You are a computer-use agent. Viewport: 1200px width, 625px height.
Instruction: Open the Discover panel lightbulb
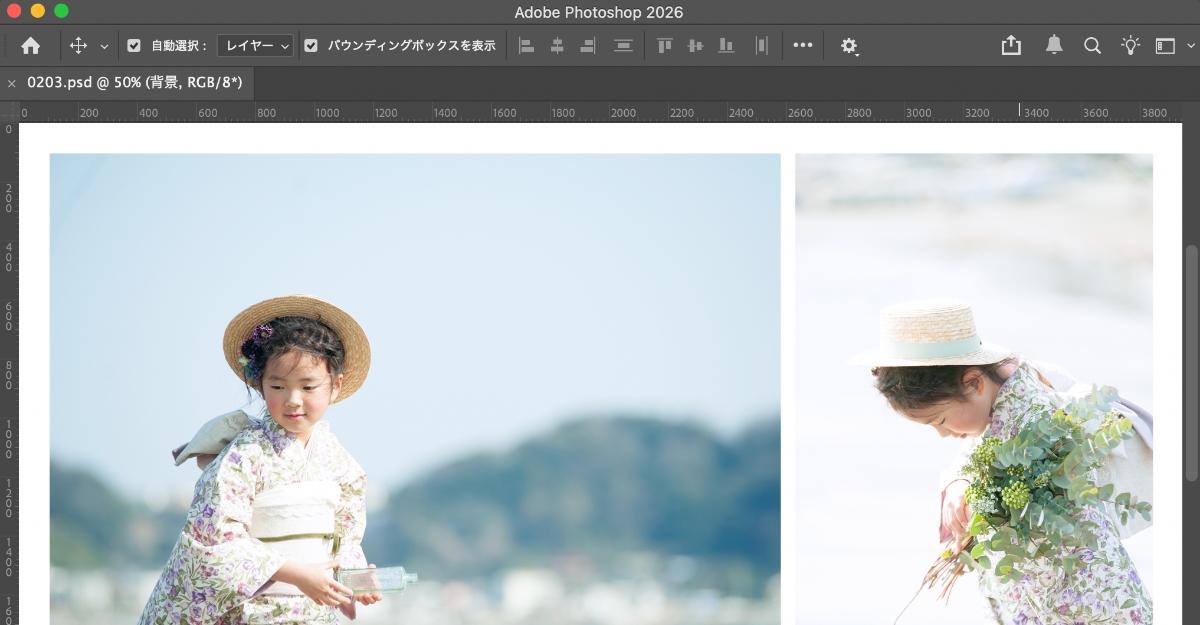pos(1130,45)
